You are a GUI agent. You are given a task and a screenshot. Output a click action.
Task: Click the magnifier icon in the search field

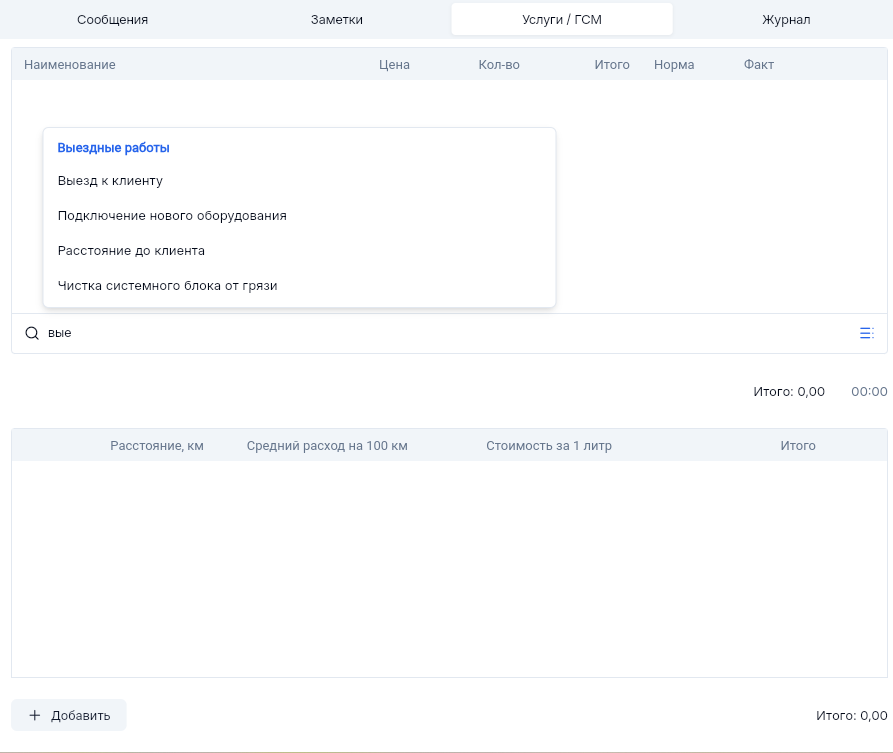click(32, 333)
